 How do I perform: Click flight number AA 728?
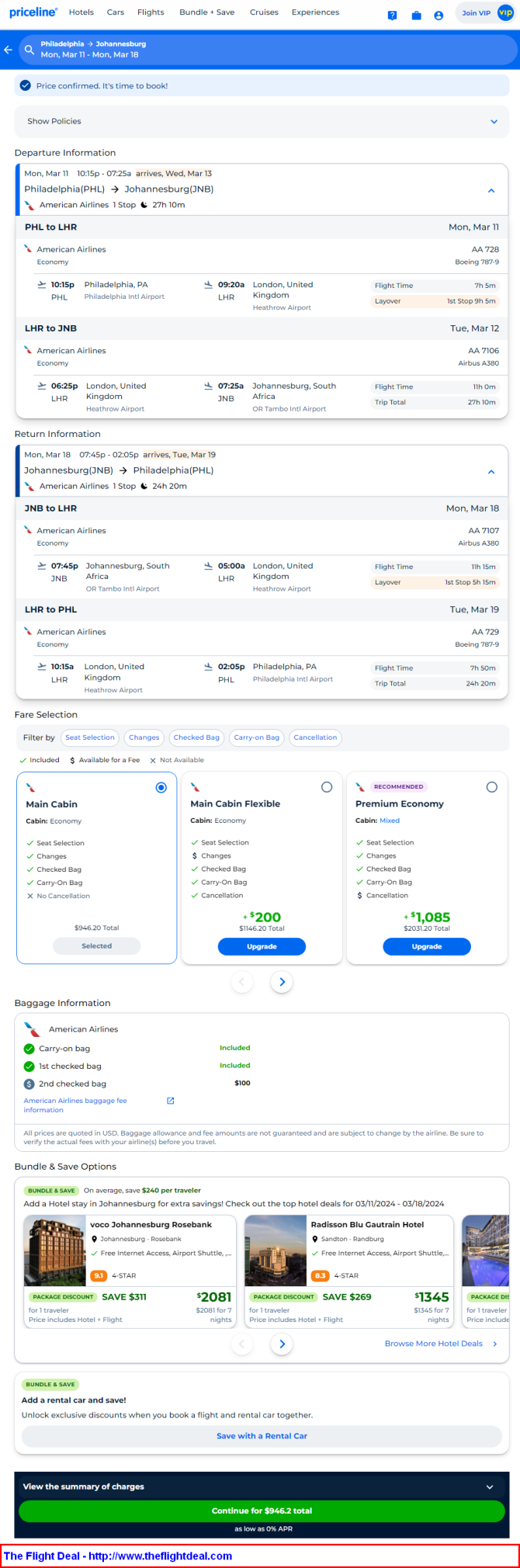tap(485, 249)
